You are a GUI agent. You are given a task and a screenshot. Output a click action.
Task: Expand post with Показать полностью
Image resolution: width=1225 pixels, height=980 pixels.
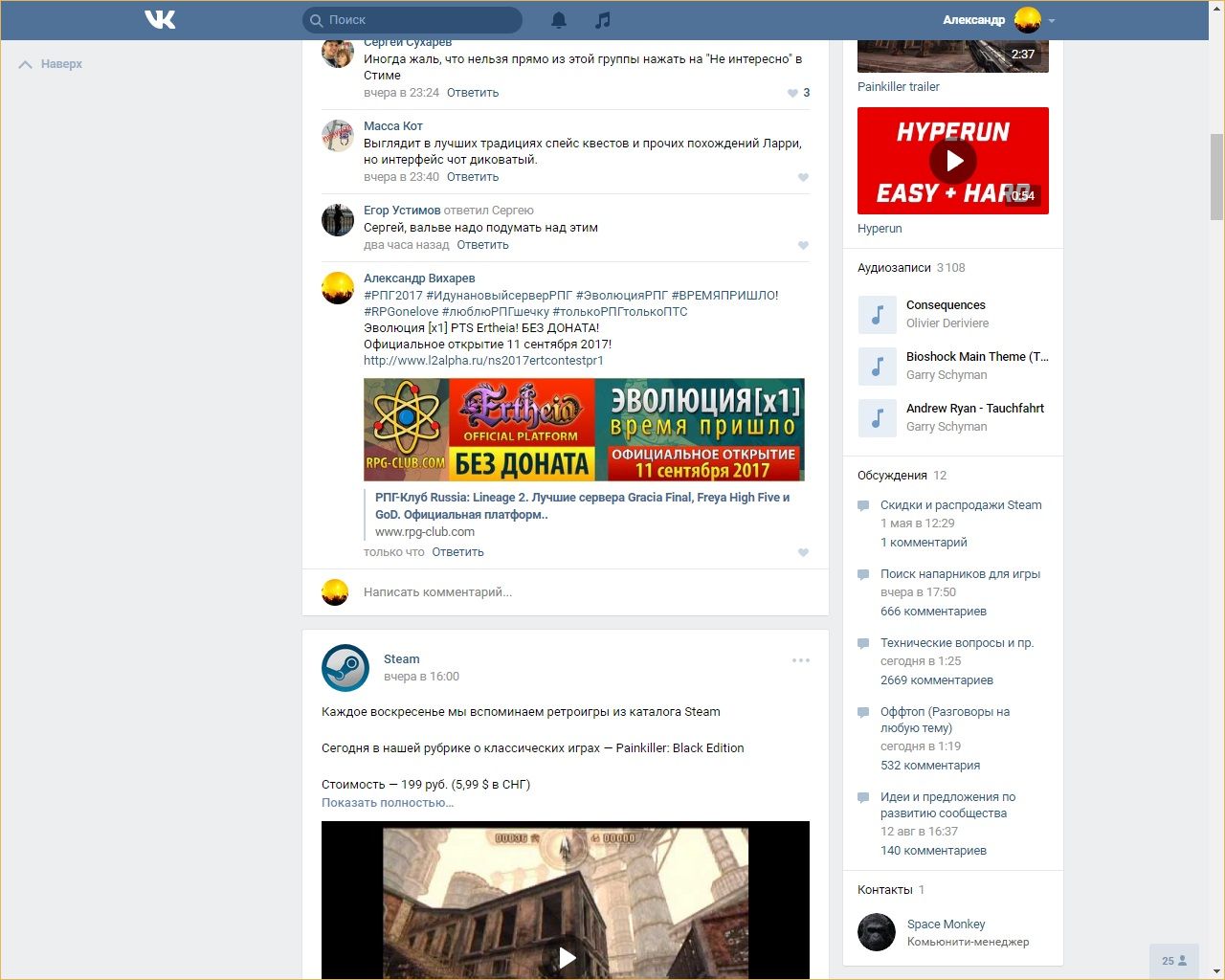point(388,803)
